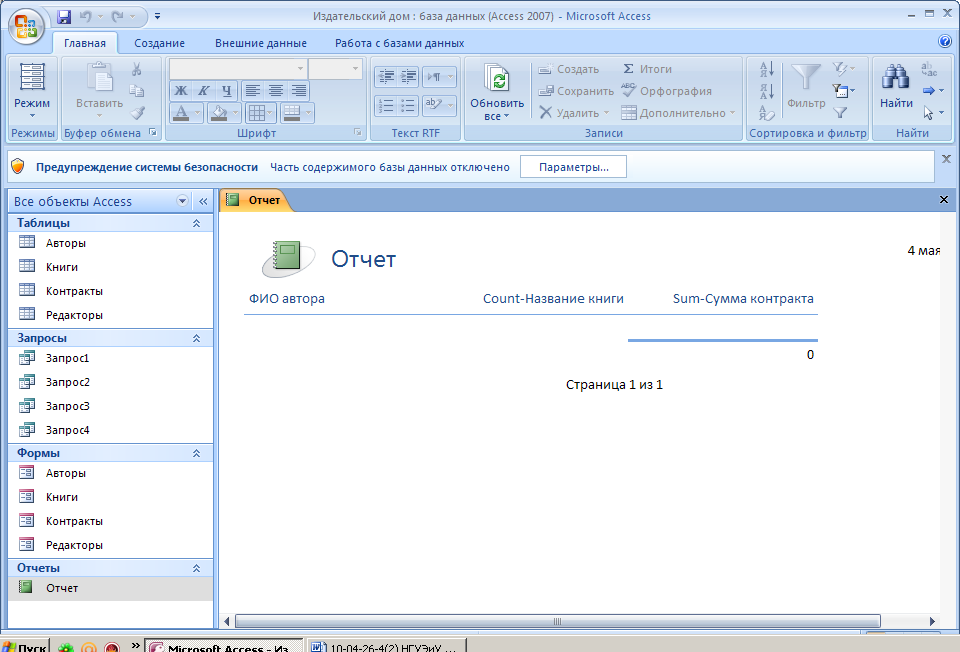
Task: Click the increase indent icon
Action: (x=408, y=77)
